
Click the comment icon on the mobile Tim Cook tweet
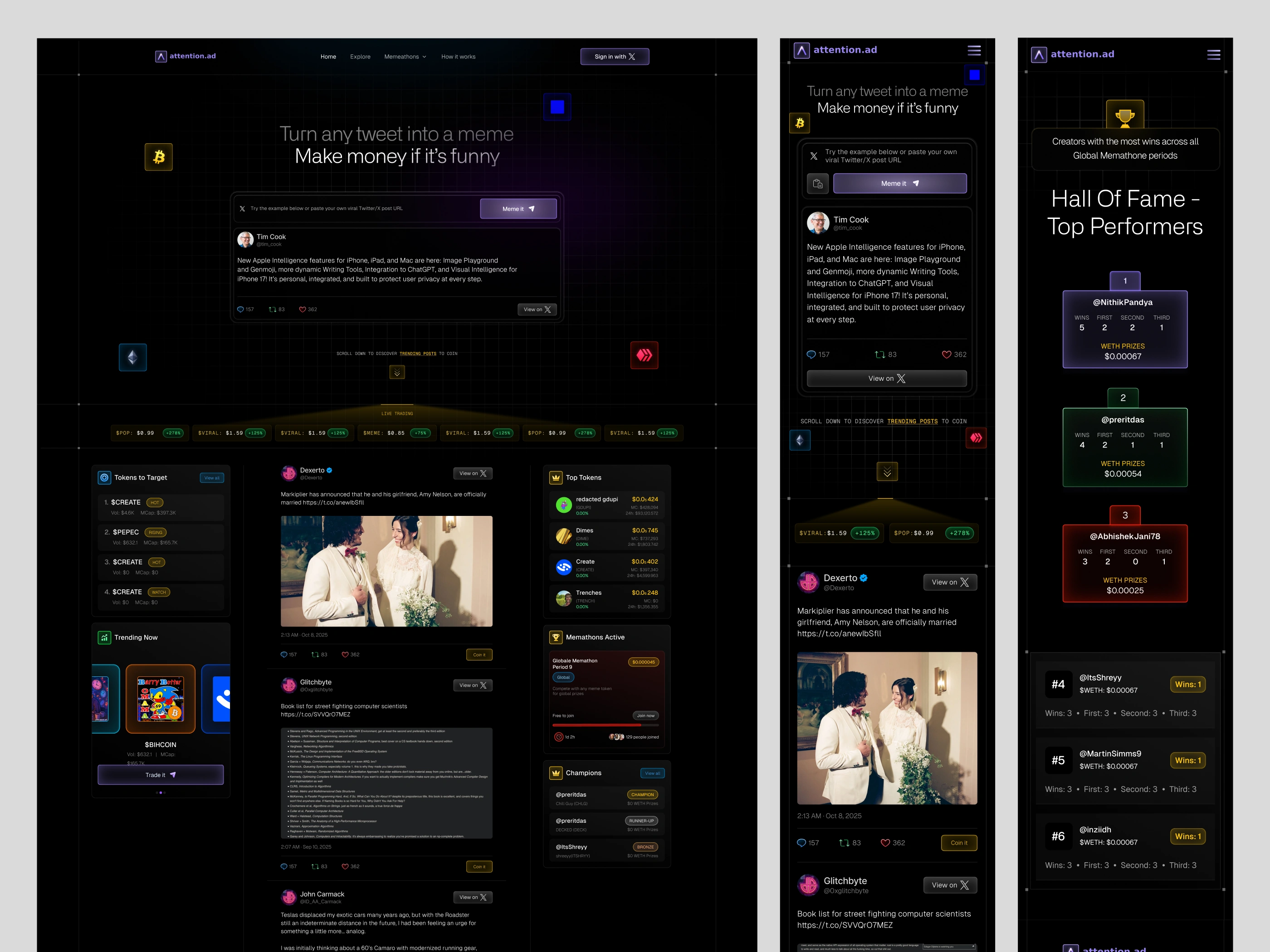click(811, 355)
